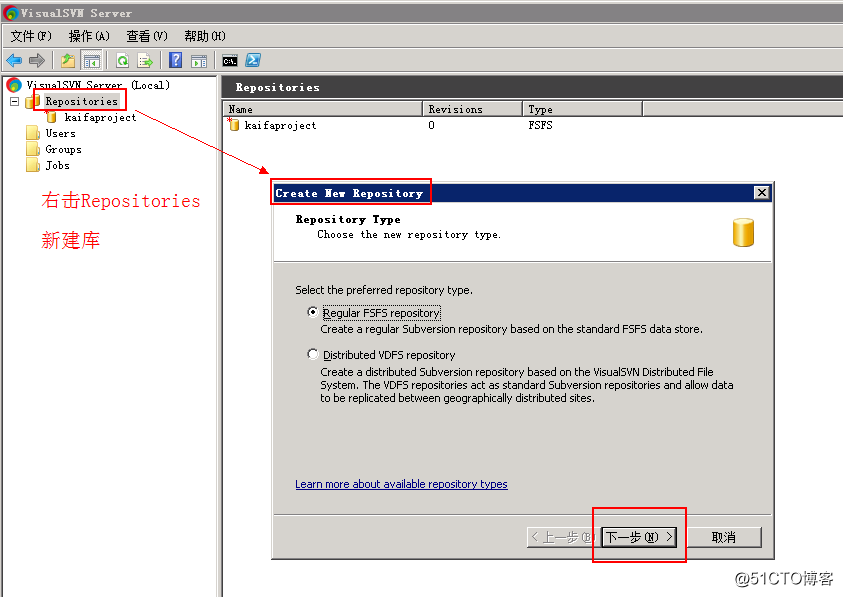The image size is (843, 597).
Task: Select the Jobs folder in tree
Action: coord(58,166)
